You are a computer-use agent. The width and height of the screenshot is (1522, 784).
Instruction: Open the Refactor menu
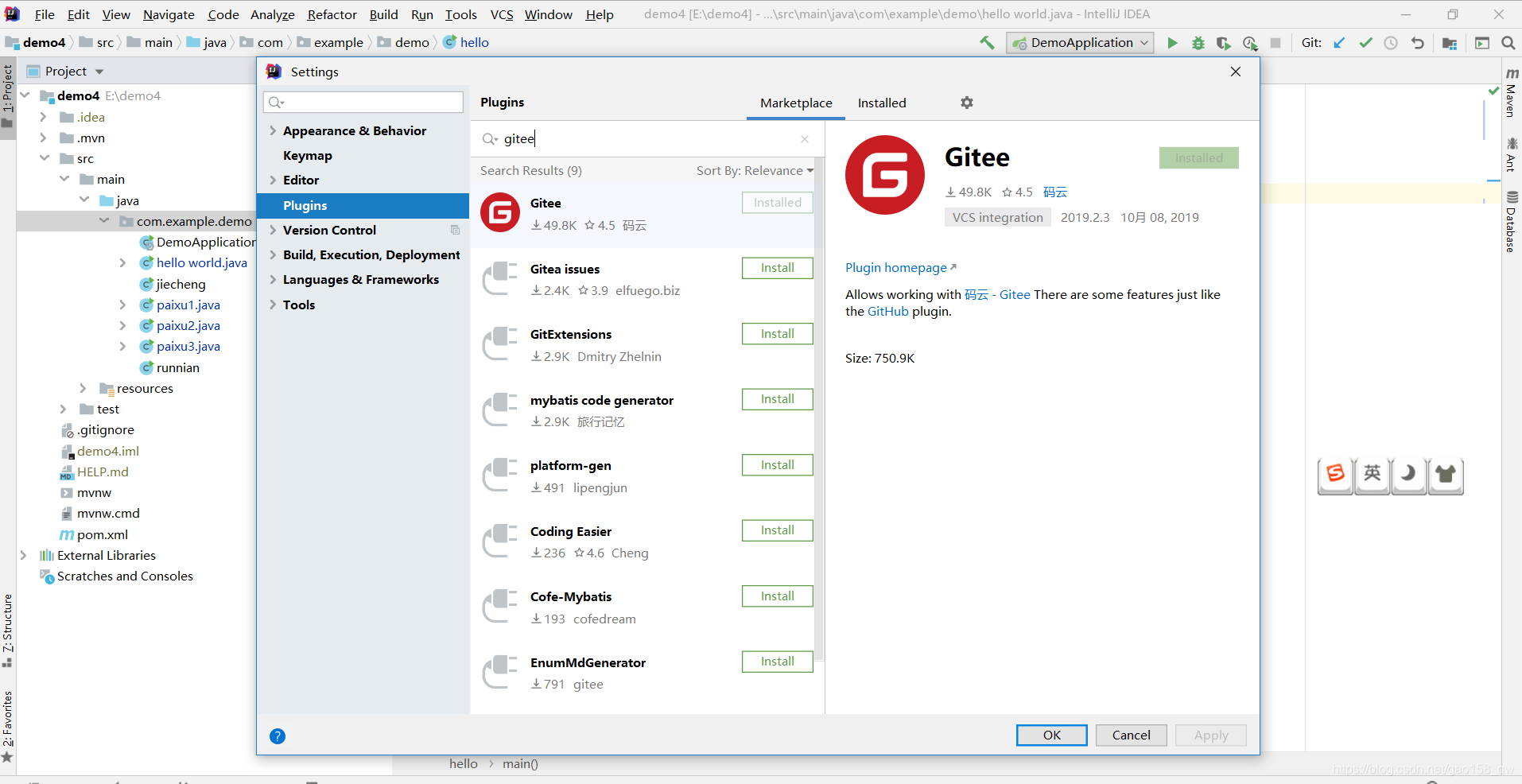pyautogui.click(x=332, y=14)
